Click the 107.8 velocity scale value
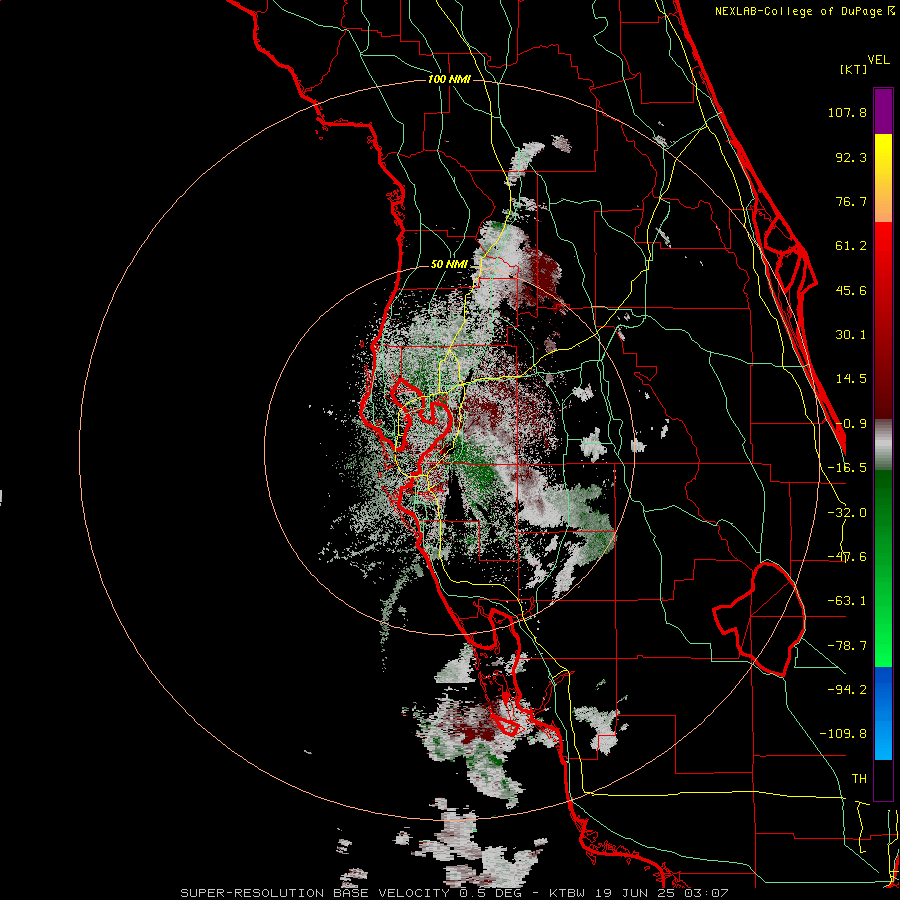The image size is (900, 900). point(847,112)
